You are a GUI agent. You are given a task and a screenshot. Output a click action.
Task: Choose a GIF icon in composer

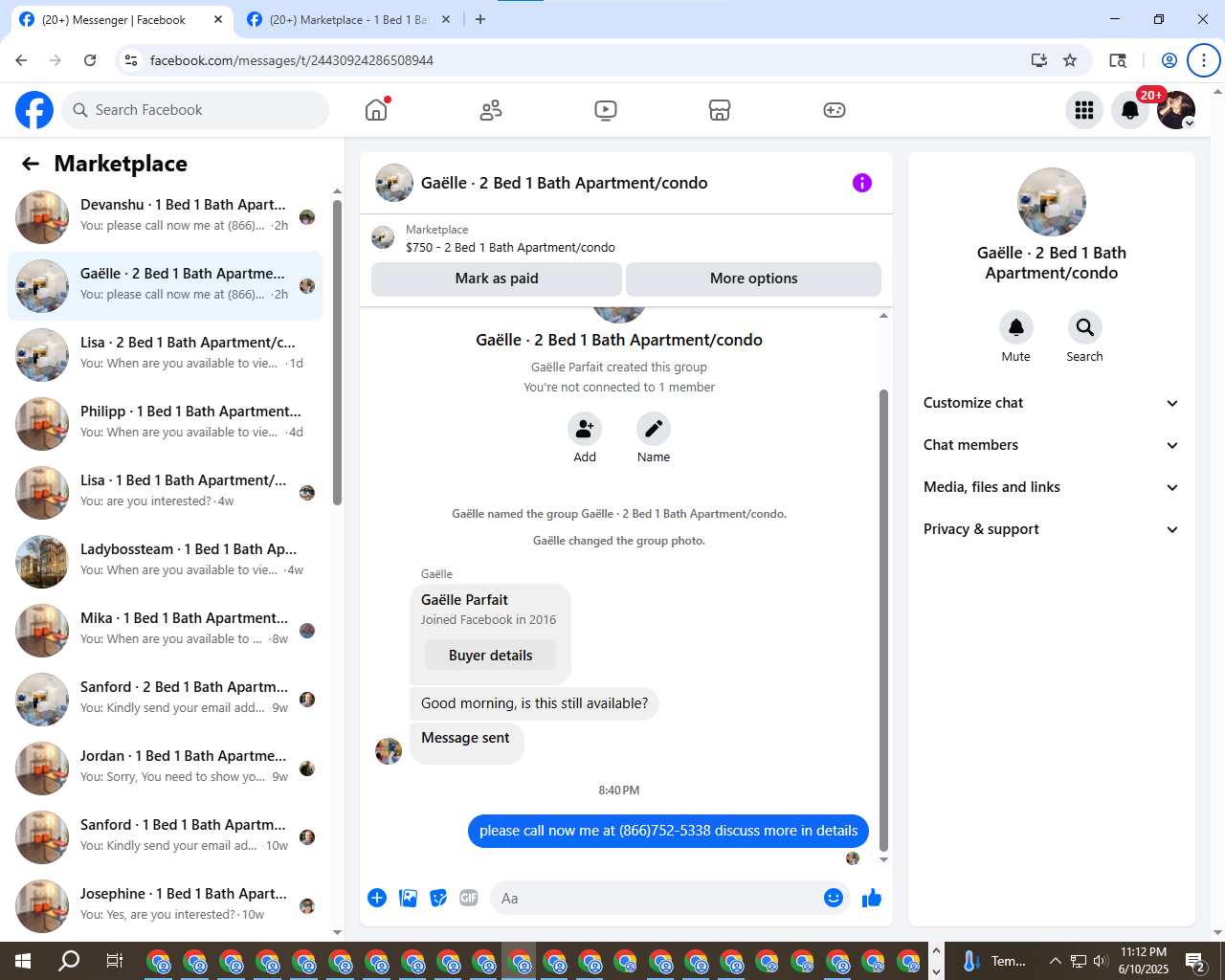click(469, 898)
